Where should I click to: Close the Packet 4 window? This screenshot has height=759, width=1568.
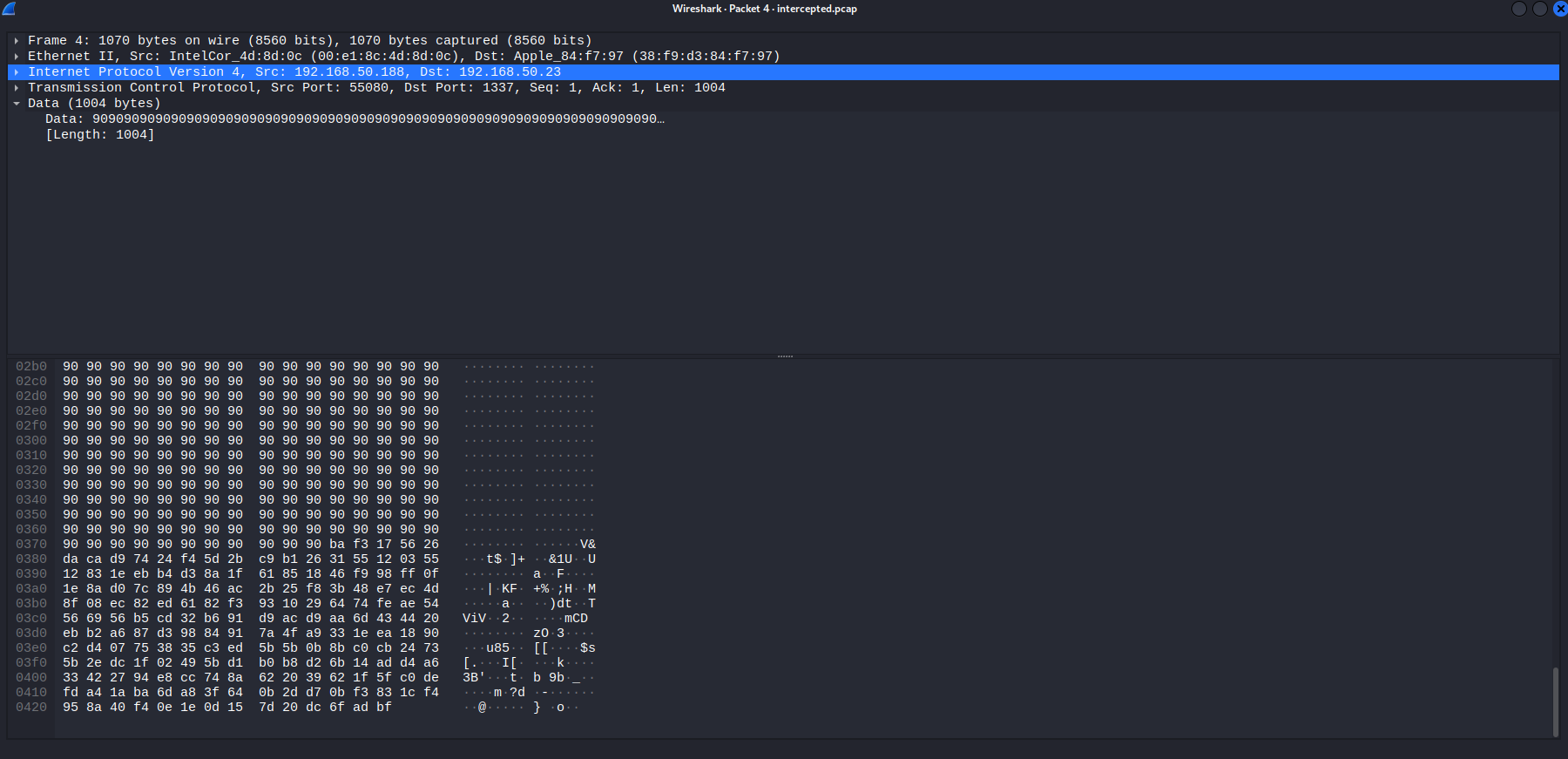pyautogui.click(x=1560, y=9)
